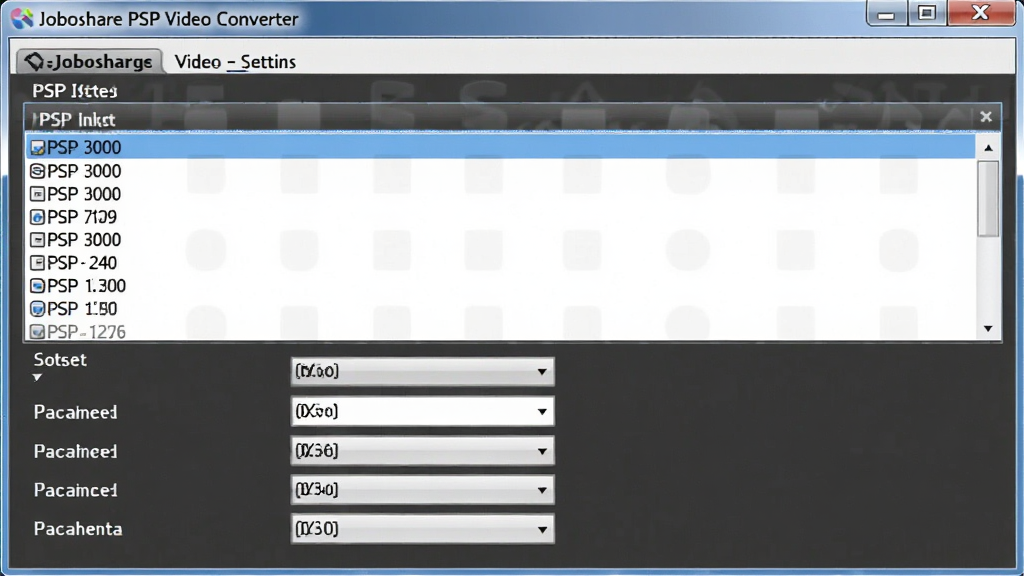
Task: Open the Video – Settins tab
Action: click(x=235, y=62)
